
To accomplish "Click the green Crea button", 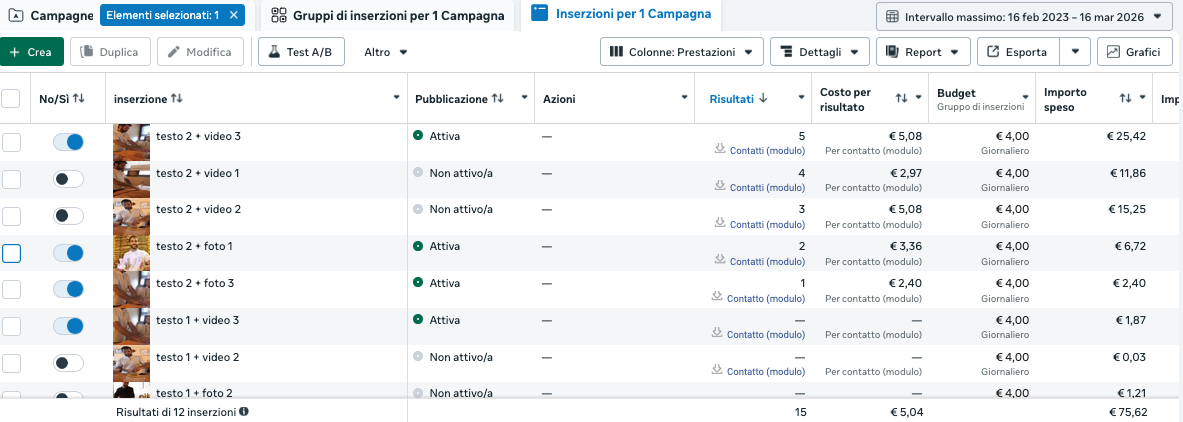I will coord(32,52).
